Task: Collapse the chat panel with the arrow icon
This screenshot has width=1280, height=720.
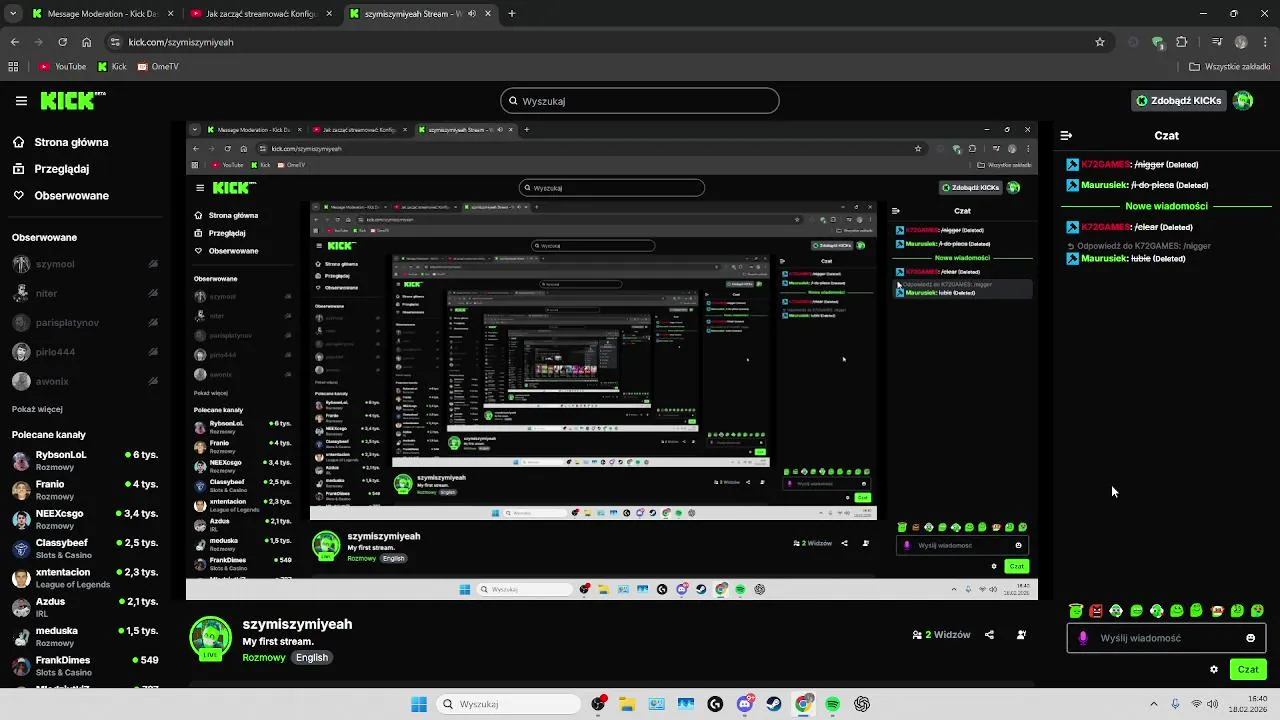Action: point(1066,135)
